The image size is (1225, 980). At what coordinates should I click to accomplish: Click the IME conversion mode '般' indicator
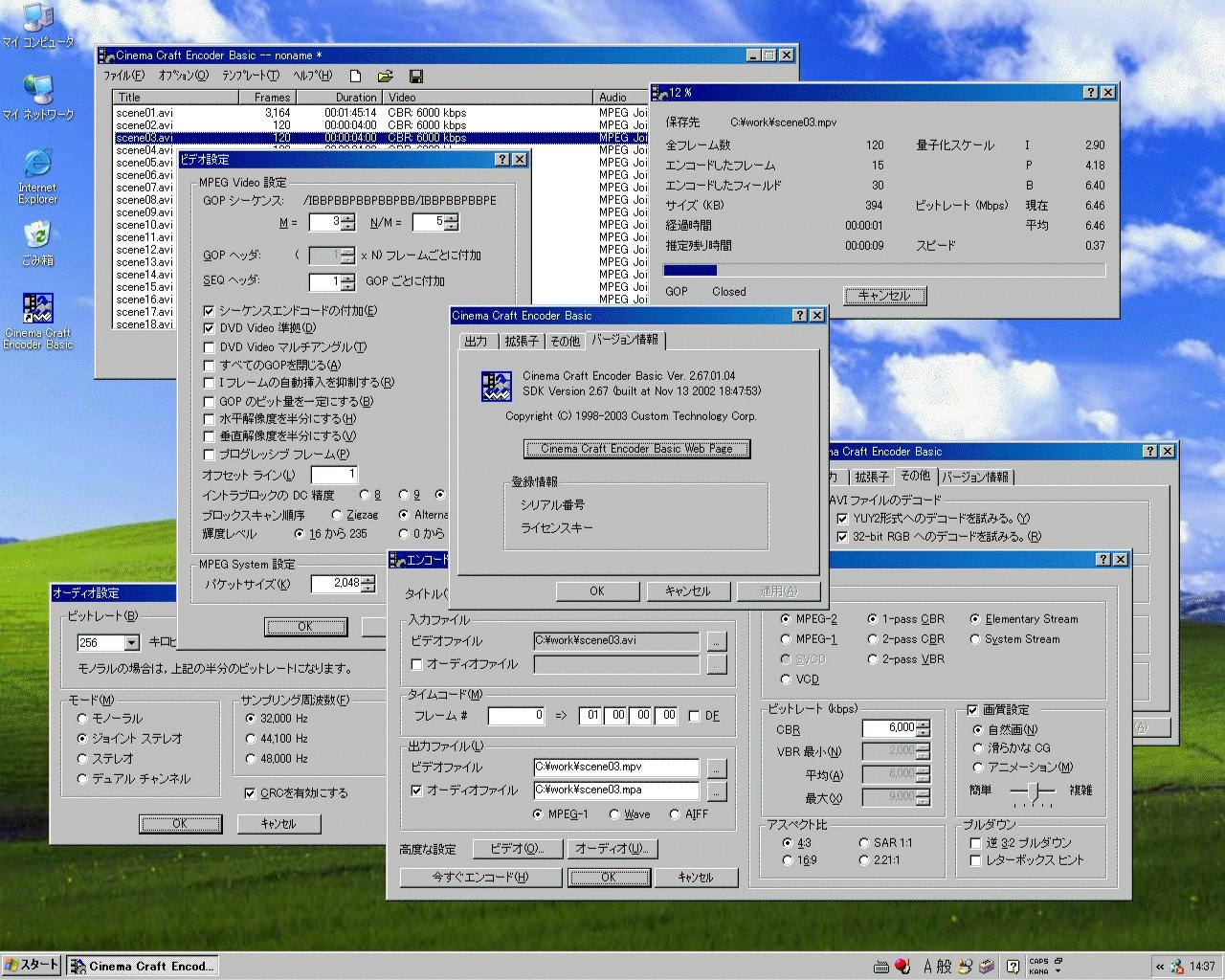tap(945, 966)
